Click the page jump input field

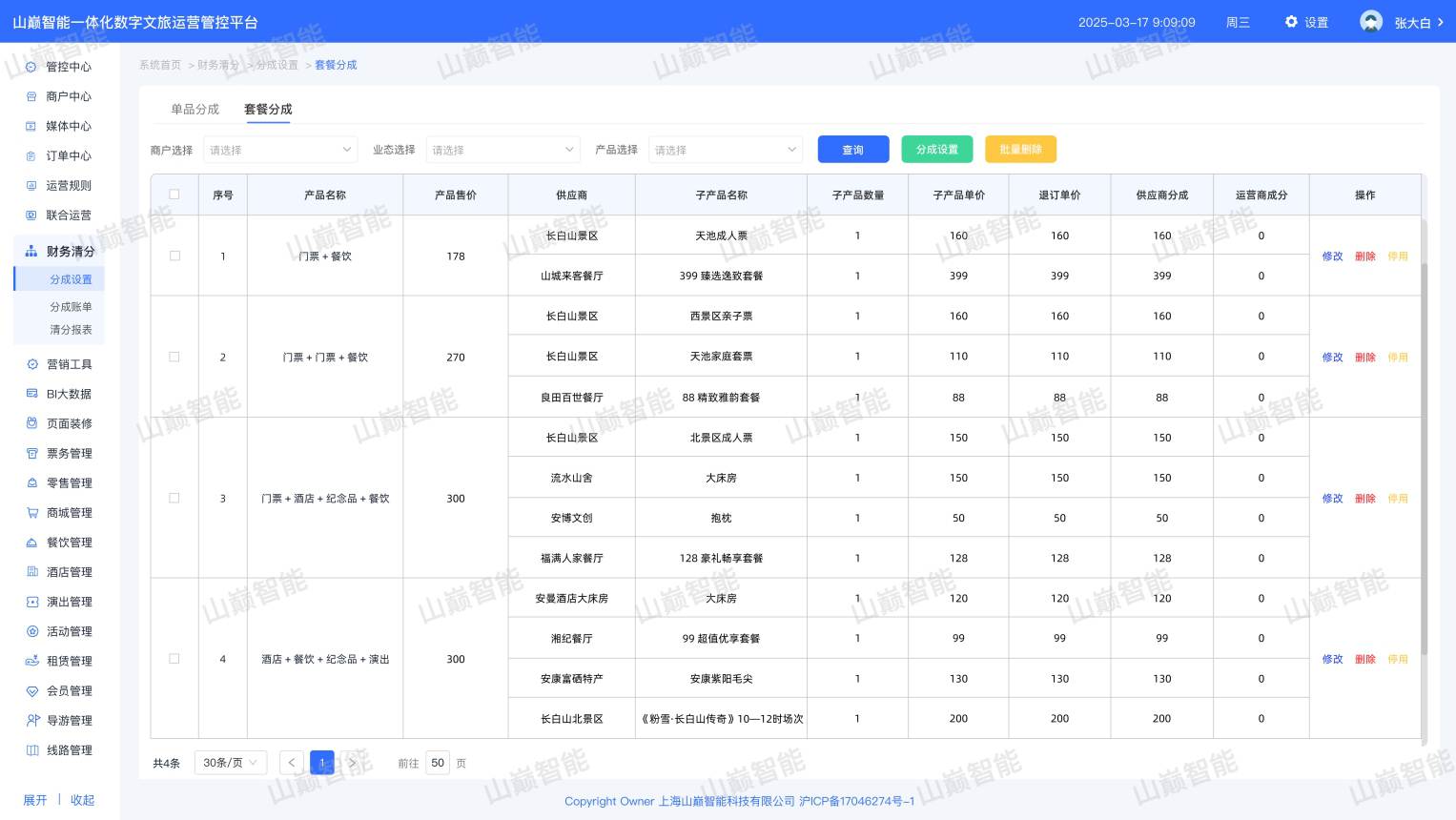[438, 763]
